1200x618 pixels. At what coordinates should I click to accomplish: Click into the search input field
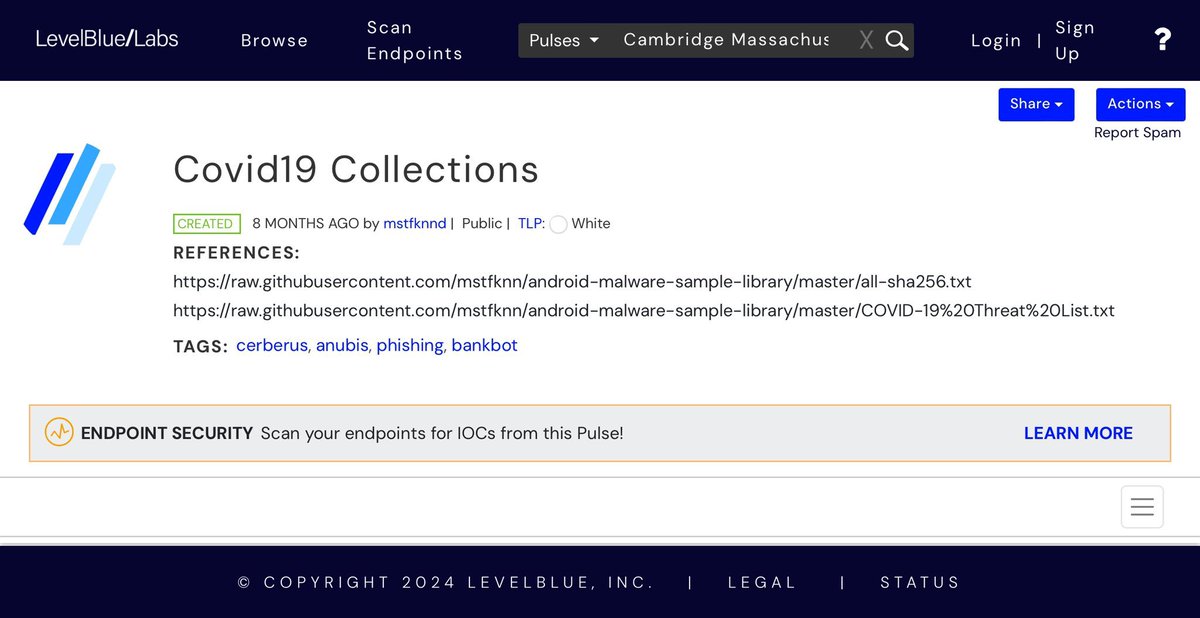pos(726,40)
